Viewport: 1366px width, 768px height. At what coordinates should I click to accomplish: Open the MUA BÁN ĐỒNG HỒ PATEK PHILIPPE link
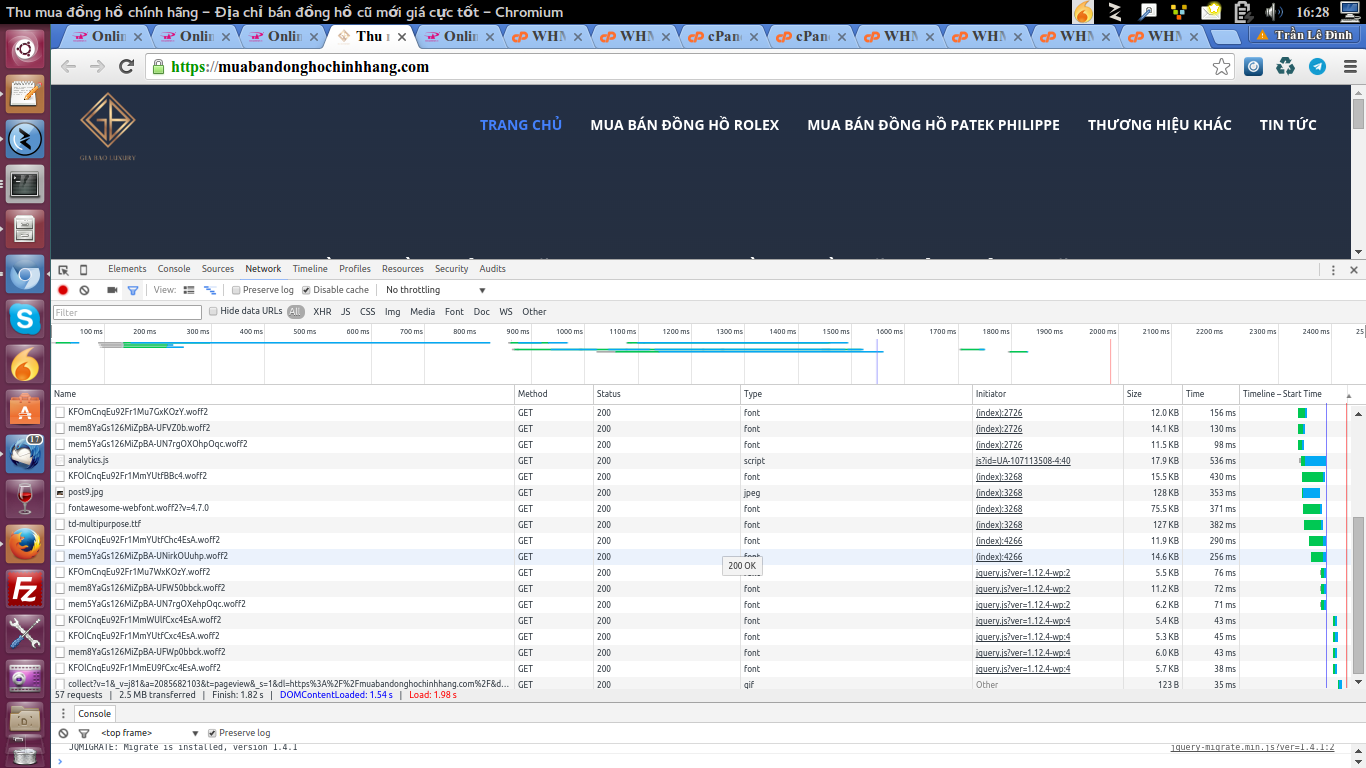pyautogui.click(x=933, y=125)
